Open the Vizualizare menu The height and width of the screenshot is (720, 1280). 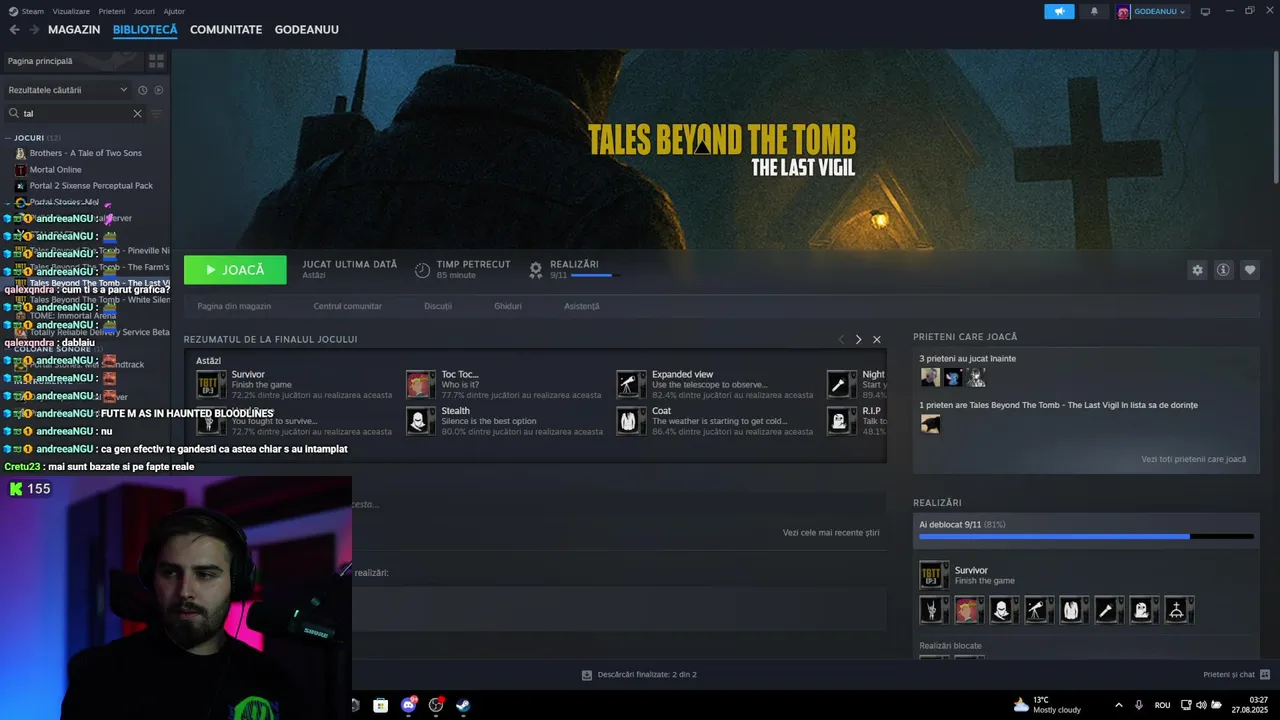tap(71, 11)
